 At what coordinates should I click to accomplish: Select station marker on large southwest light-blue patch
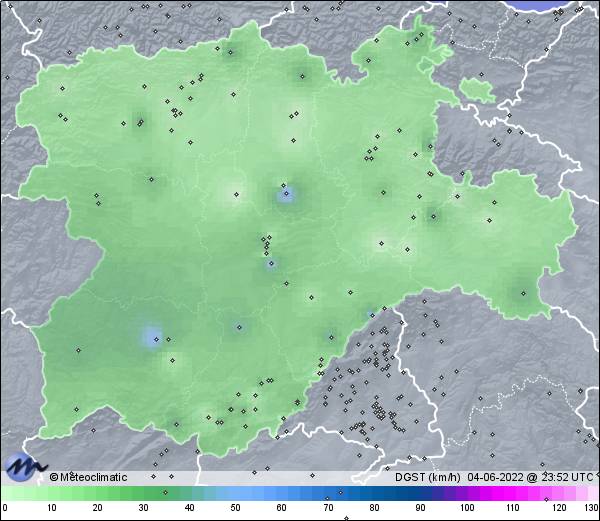156,339
